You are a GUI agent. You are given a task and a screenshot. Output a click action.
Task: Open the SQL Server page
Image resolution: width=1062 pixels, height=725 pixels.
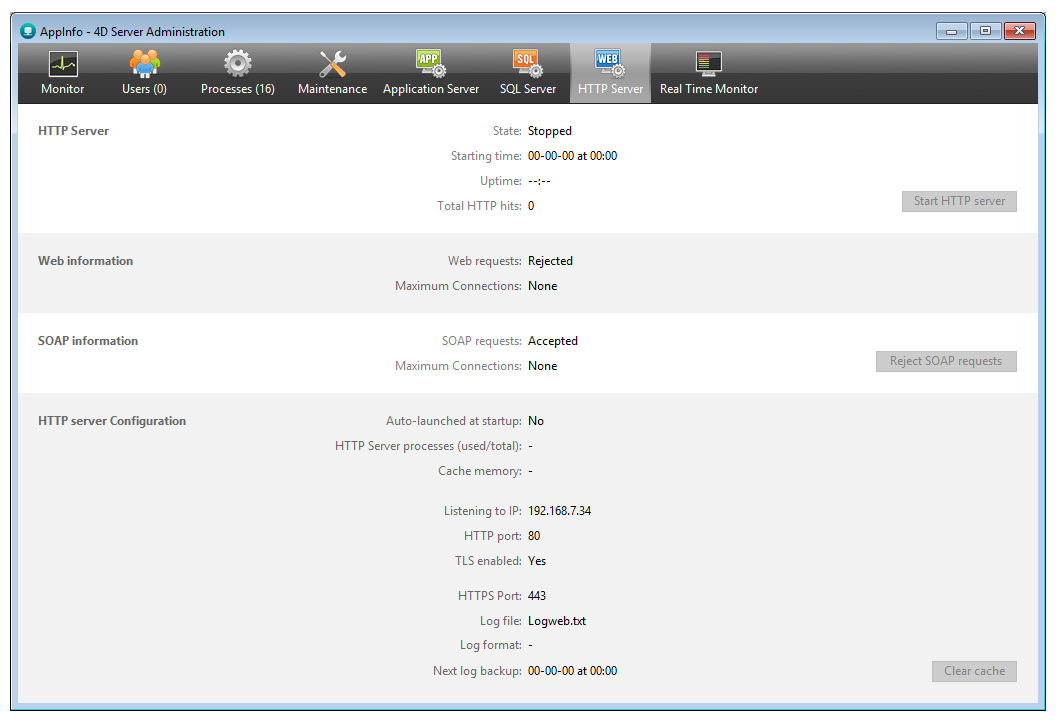click(x=528, y=74)
